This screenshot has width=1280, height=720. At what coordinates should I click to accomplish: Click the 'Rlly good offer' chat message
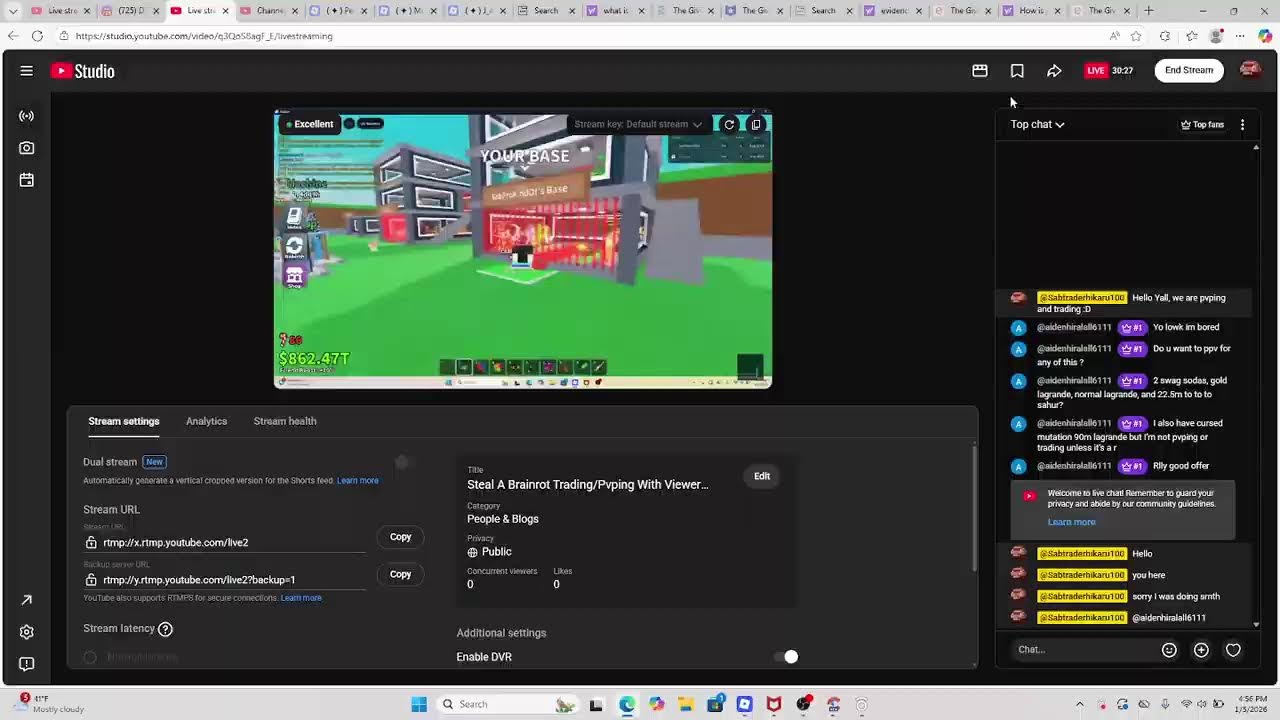[1180, 466]
